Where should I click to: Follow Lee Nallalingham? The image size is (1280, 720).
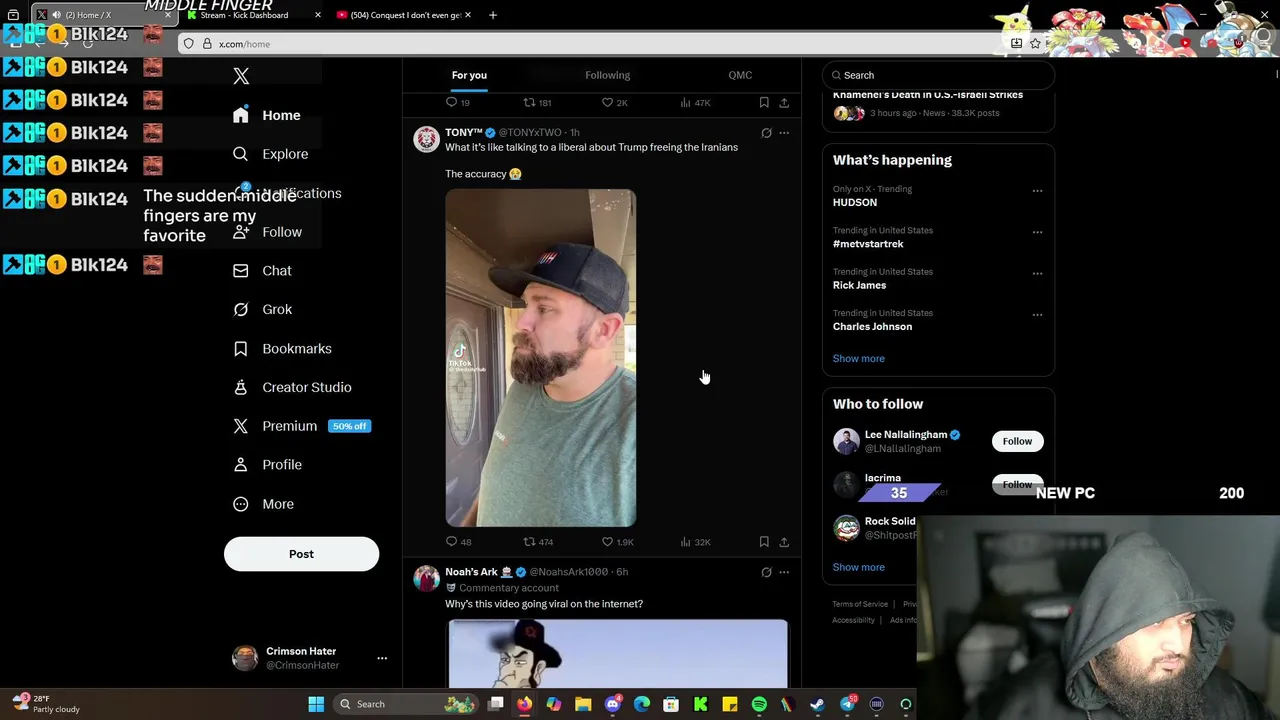point(1017,441)
